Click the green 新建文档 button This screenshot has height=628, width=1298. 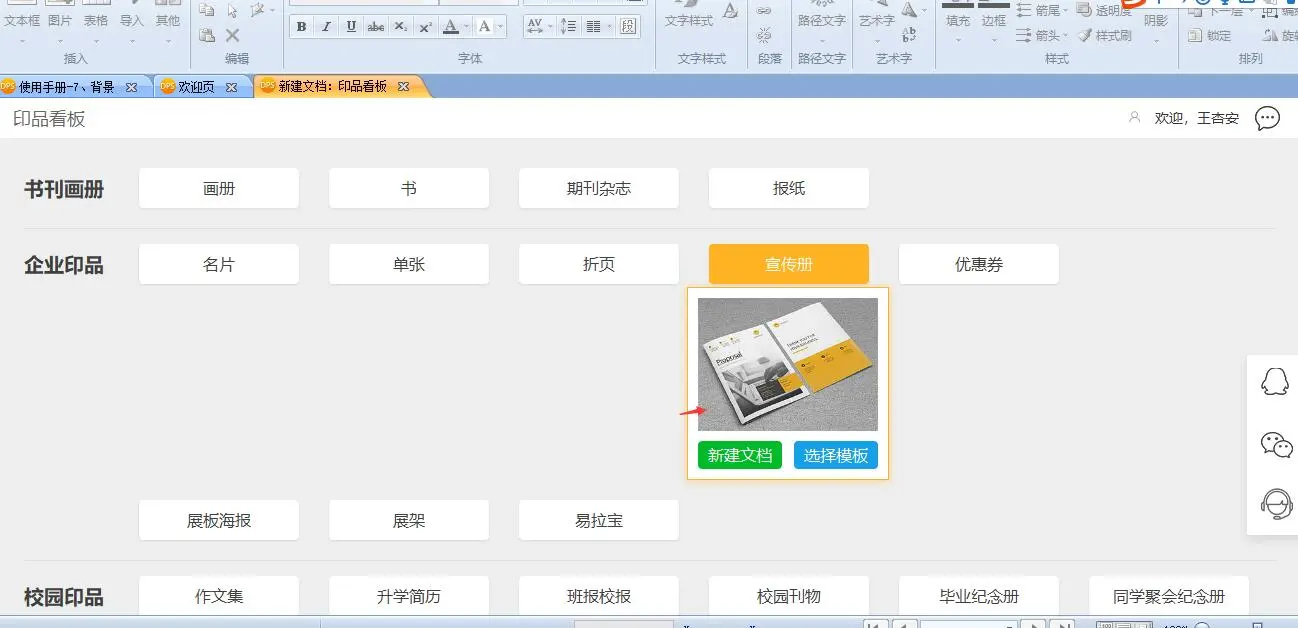(740, 455)
